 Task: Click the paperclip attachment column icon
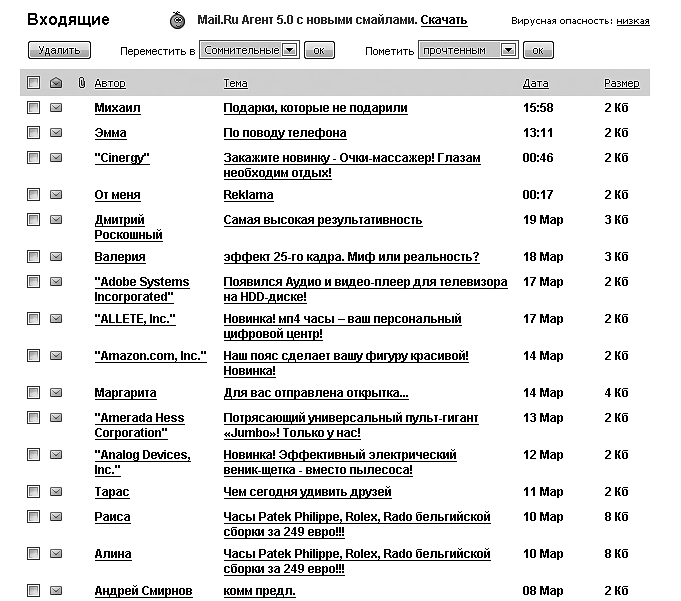click(81, 83)
